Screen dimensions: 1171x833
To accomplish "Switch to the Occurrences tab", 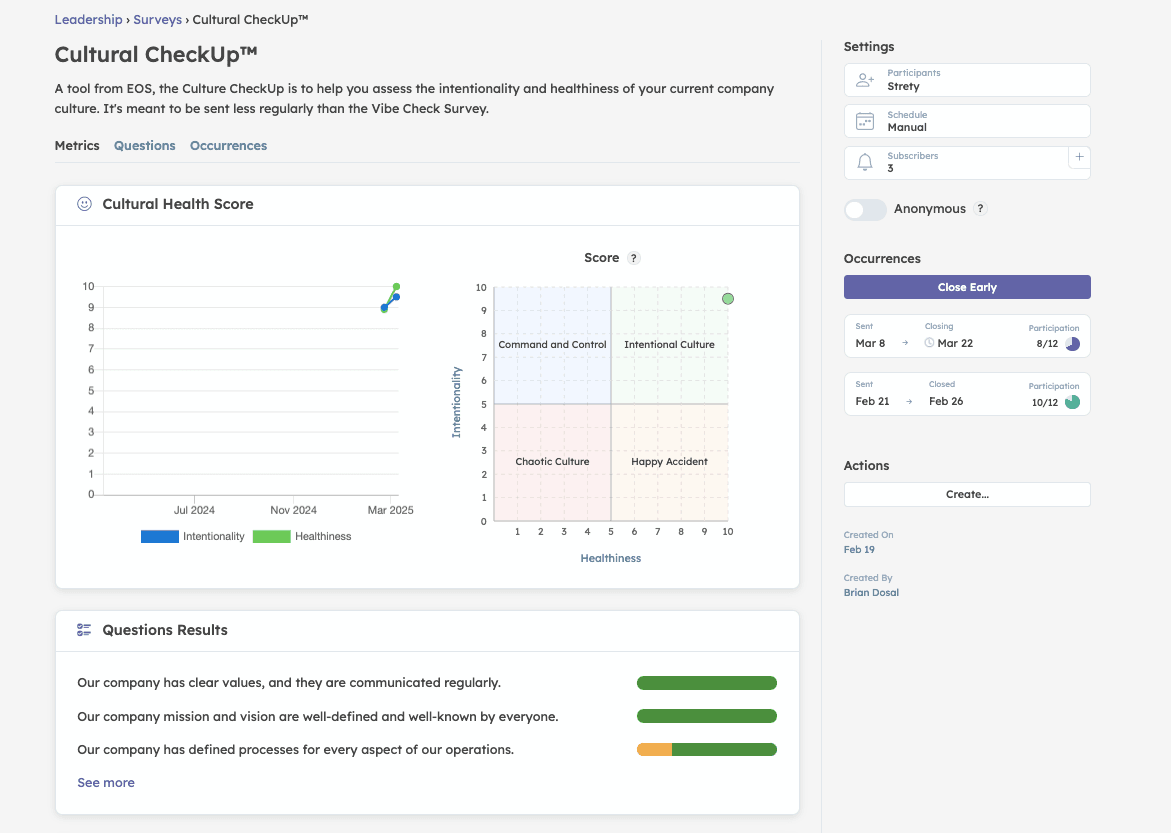I will point(228,146).
